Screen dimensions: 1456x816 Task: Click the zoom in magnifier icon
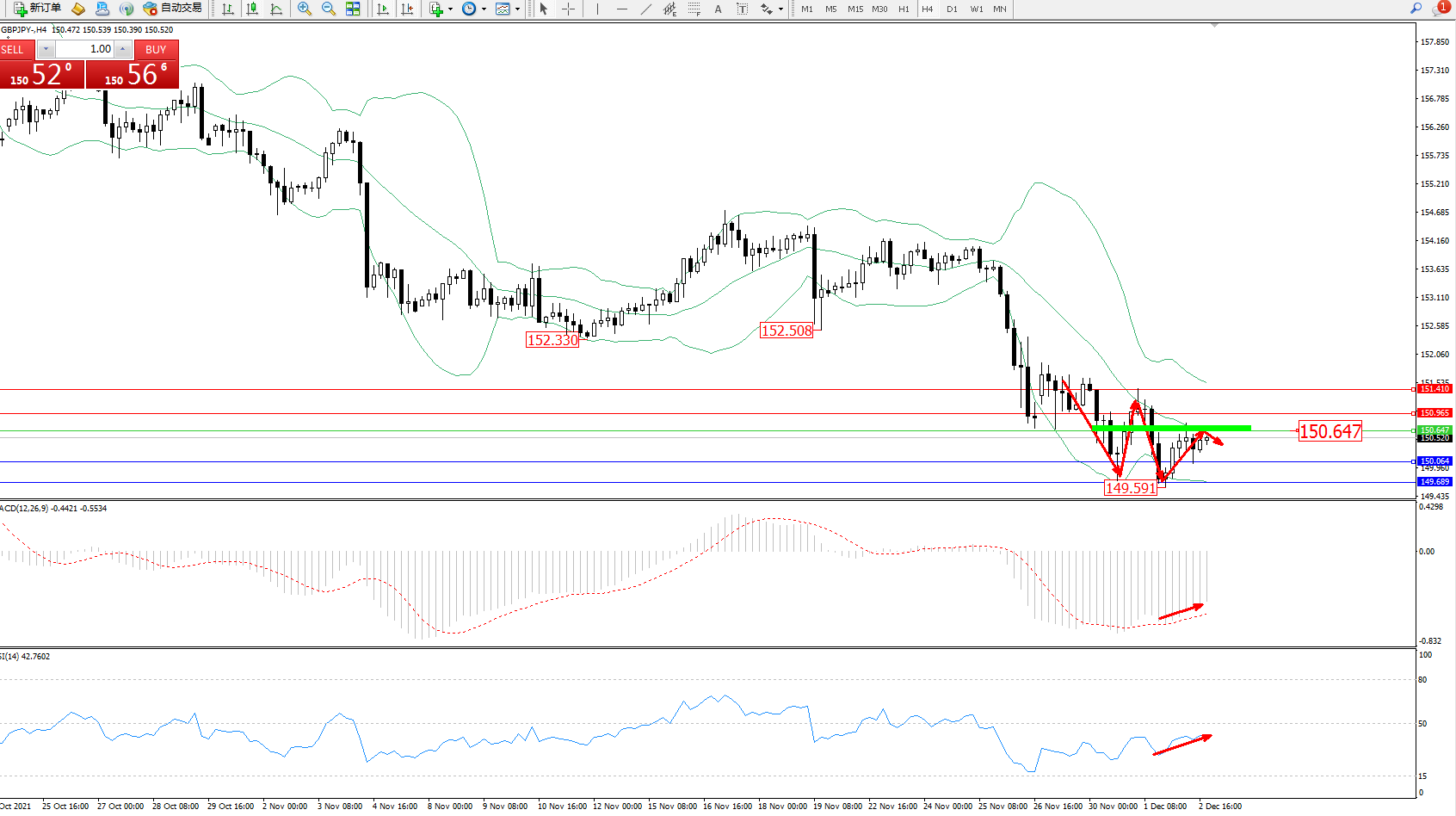304,9
